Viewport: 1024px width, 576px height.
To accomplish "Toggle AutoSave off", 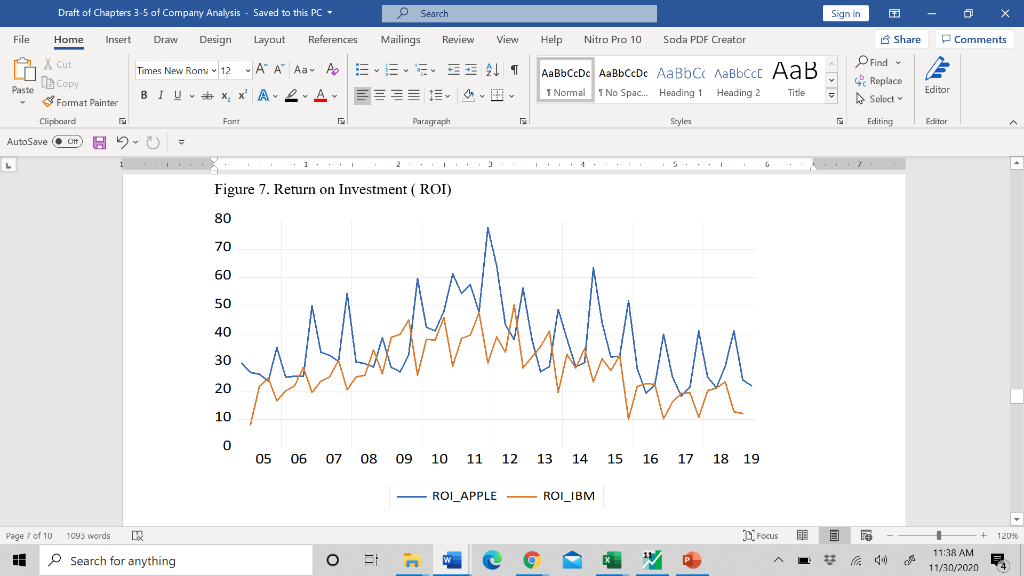I will pyautogui.click(x=69, y=141).
